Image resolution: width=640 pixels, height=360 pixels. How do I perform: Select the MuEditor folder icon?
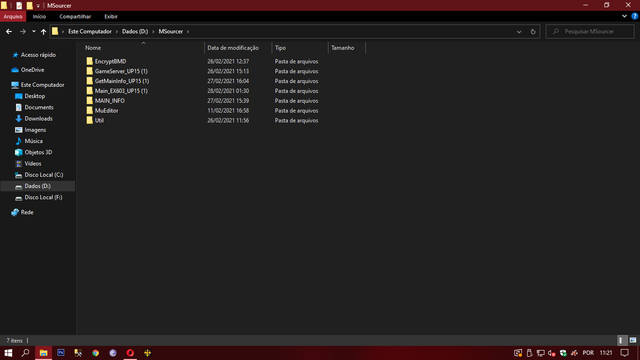click(x=89, y=110)
